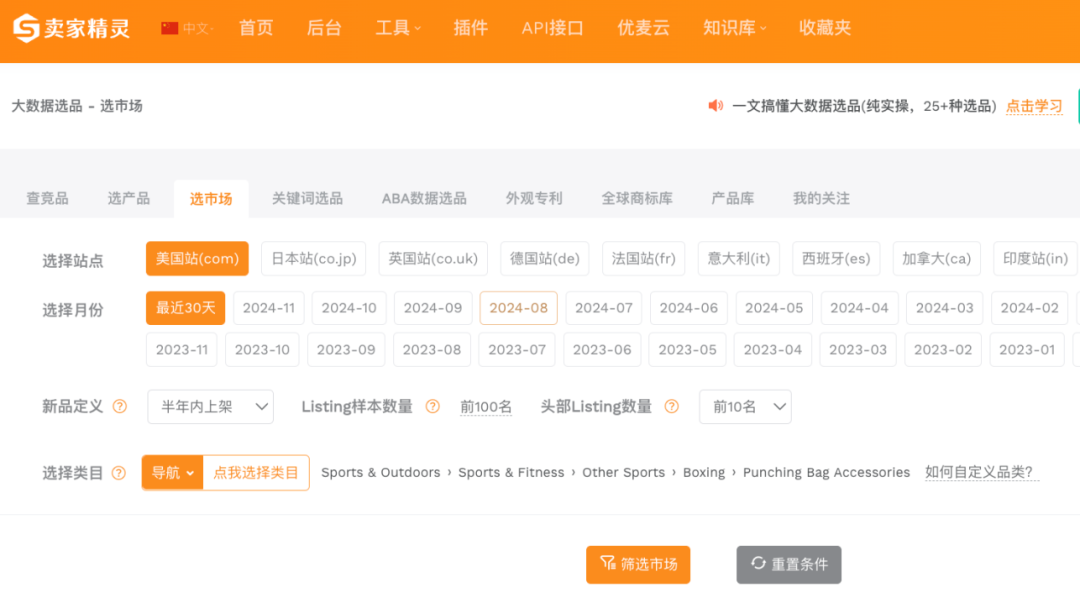Open the 前10名 dropdown
Viewport: 1080px width, 603px height.
click(745, 407)
